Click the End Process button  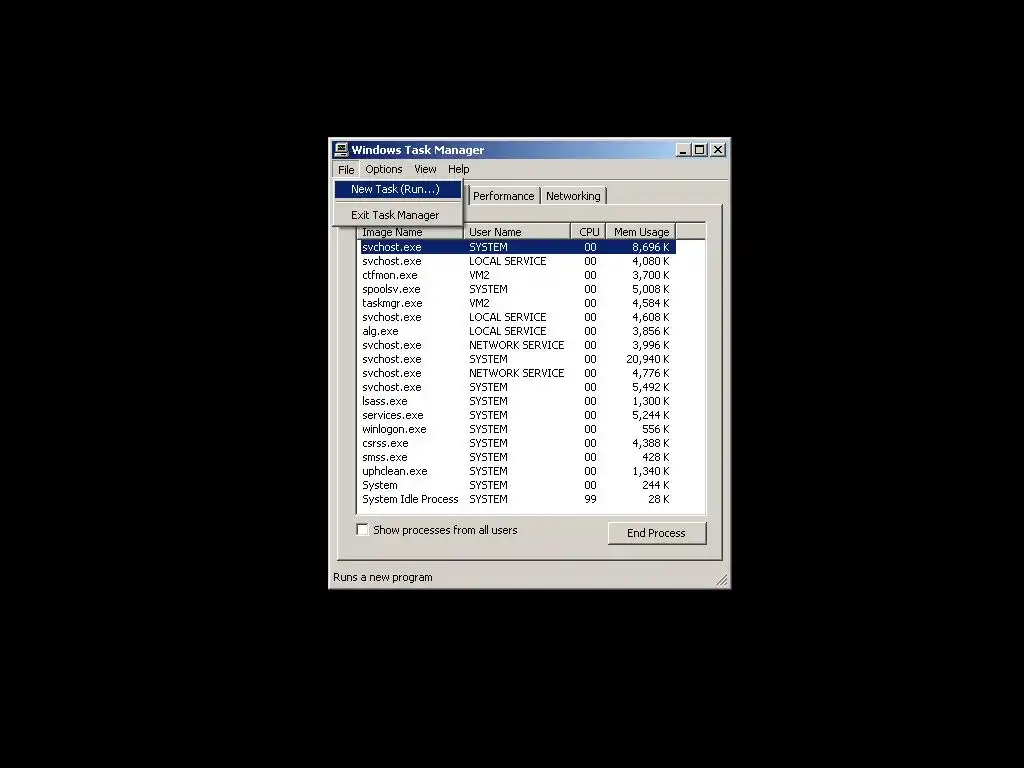tap(656, 533)
